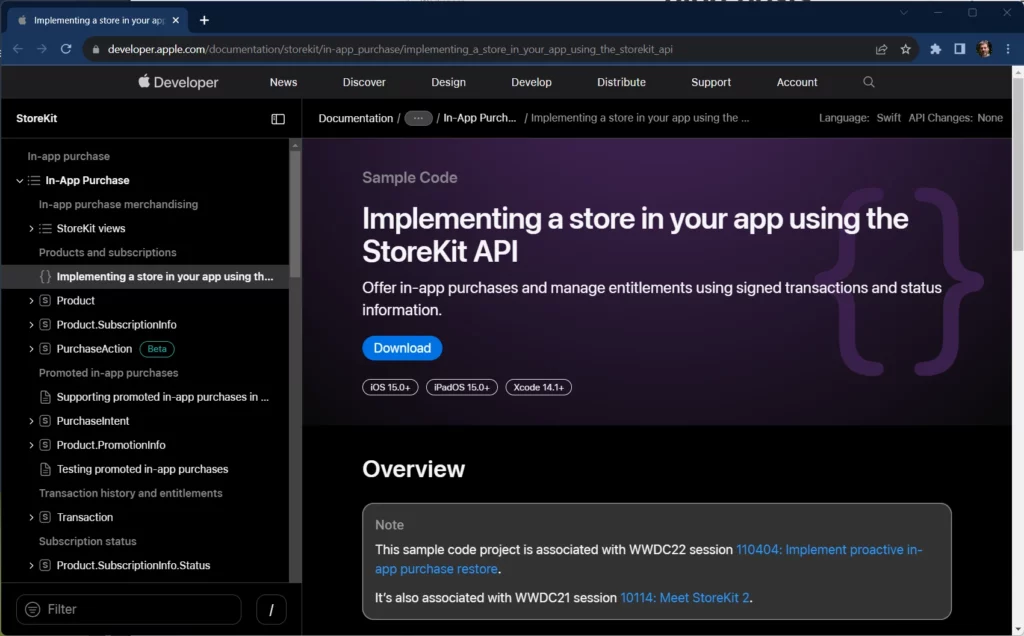
Task: Expand the PurchaseIntent tree item
Action: click(x=31, y=421)
